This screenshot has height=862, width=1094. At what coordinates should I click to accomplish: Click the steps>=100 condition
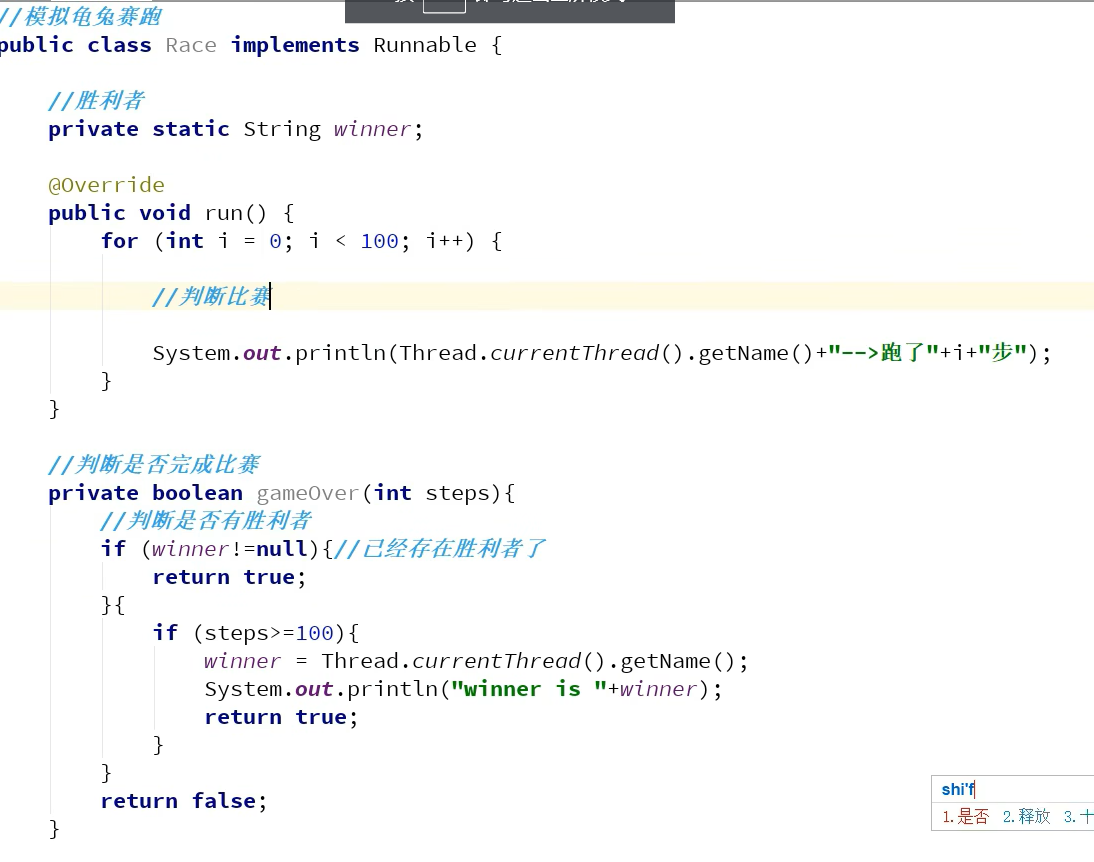pyautogui.click(x=269, y=633)
